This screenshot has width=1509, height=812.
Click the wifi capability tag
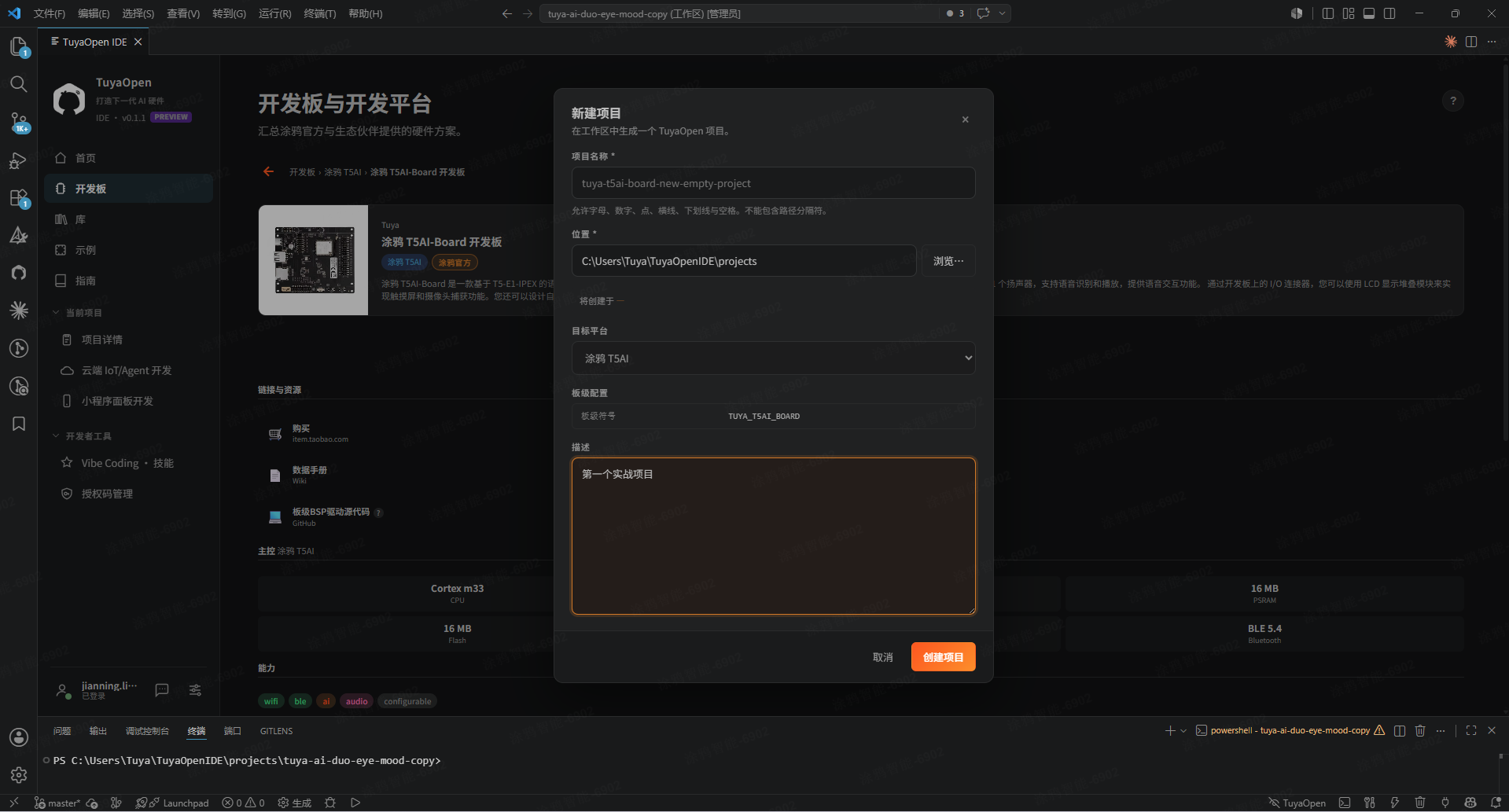pos(271,701)
